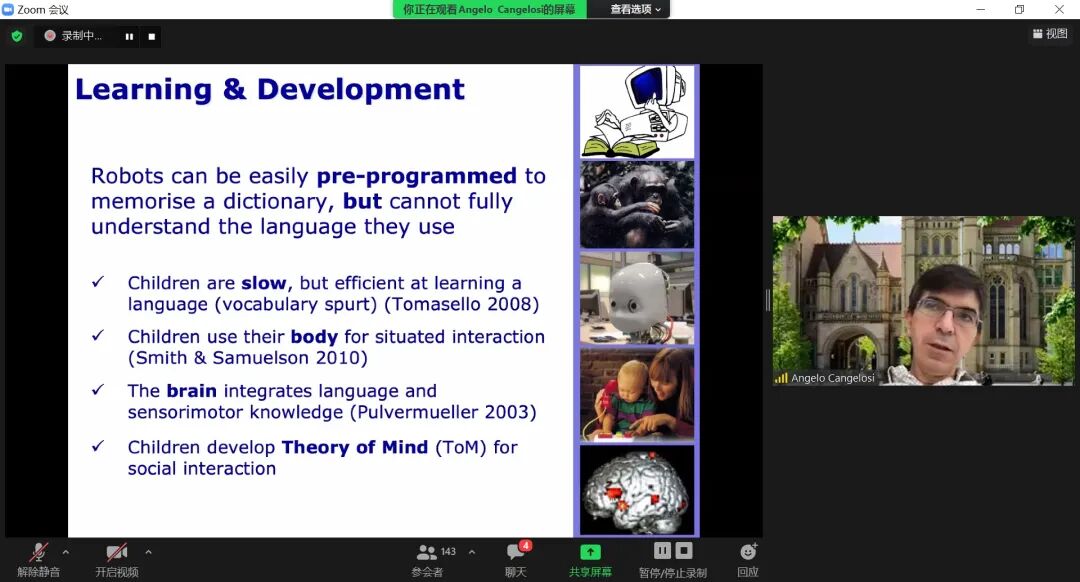Click the Learning & Development slide title
Viewport: 1080px width, 582px height.
click(x=270, y=90)
